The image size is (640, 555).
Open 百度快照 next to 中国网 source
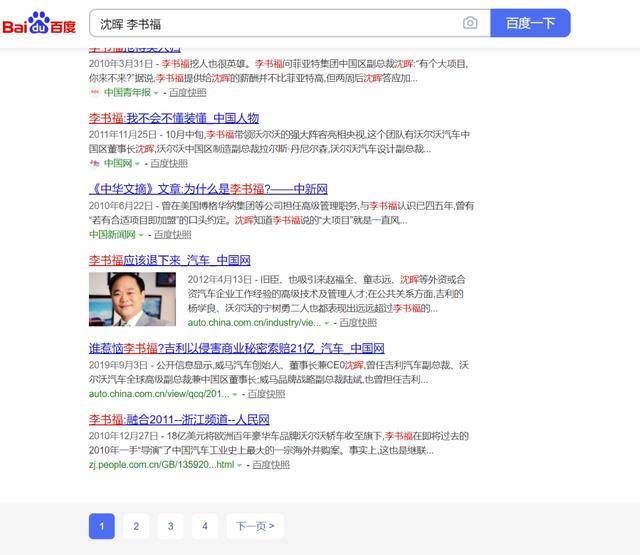pos(169,164)
